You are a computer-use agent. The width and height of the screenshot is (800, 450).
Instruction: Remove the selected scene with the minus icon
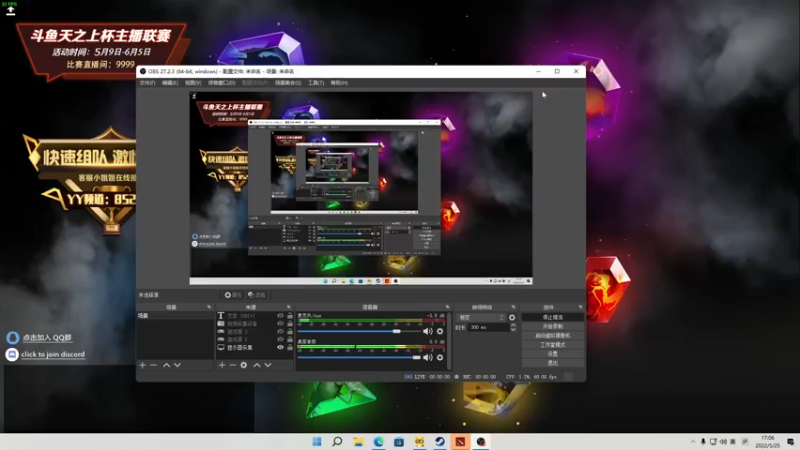(153, 365)
